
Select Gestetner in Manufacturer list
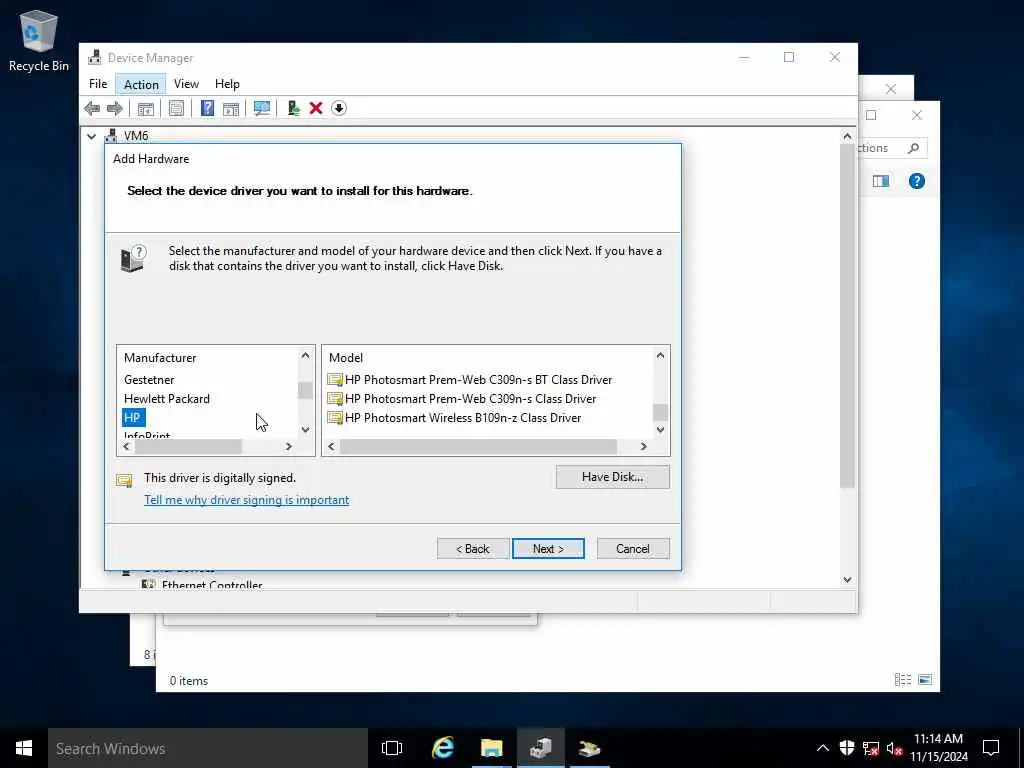(149, 380)
